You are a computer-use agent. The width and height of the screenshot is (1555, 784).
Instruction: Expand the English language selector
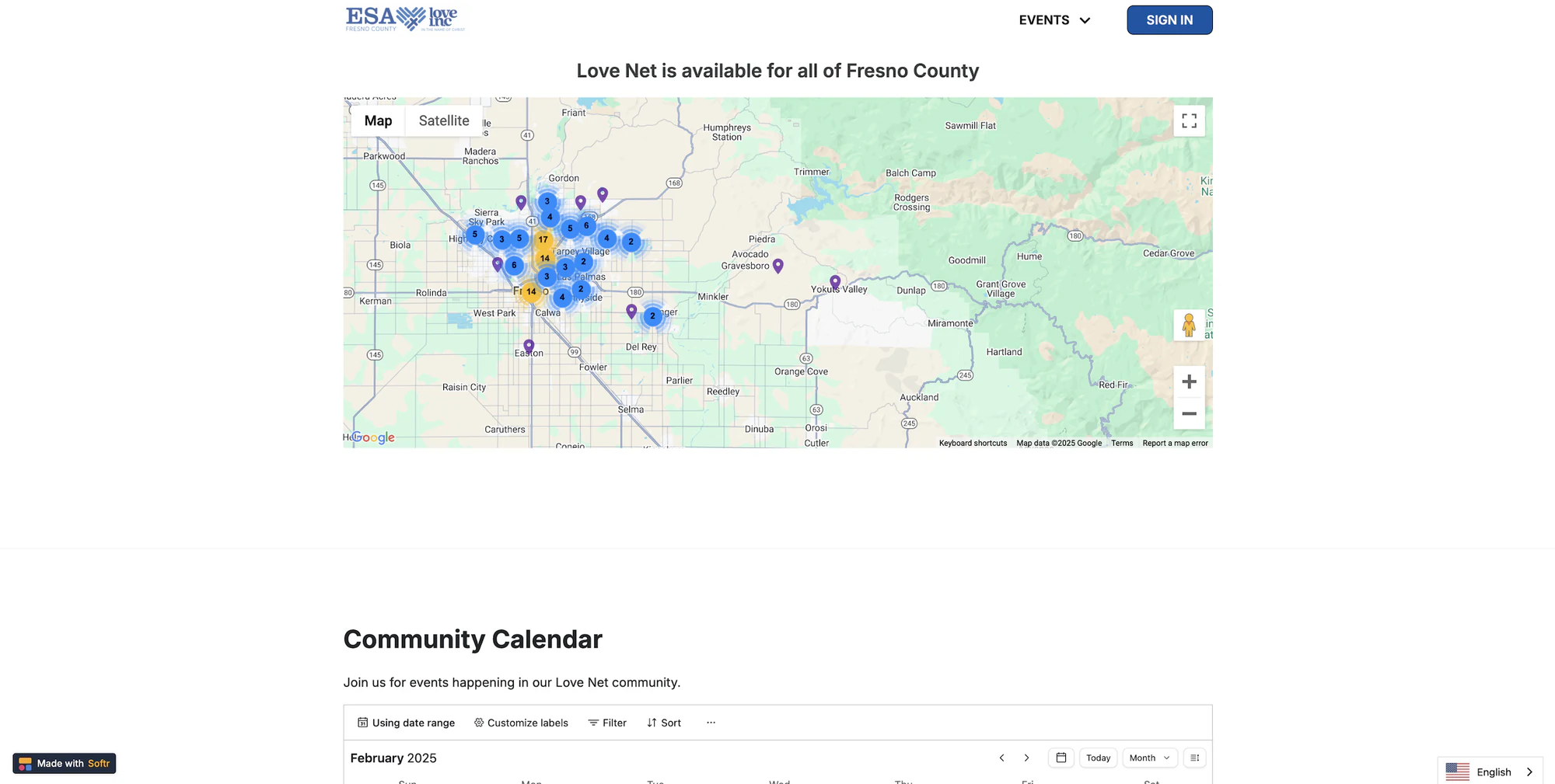point(1490,772)
